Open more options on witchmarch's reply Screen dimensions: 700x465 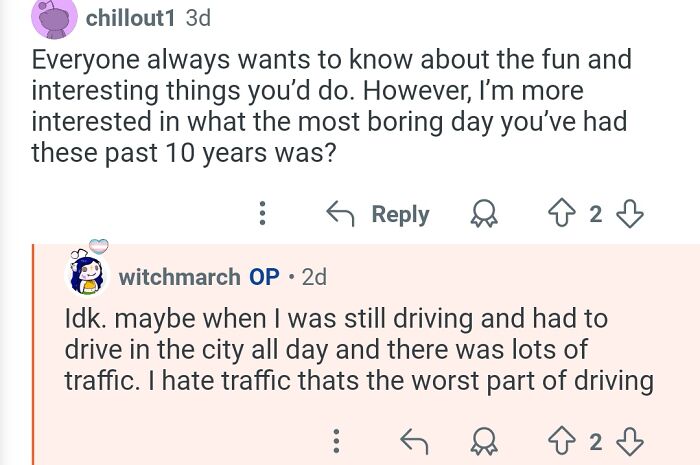pyautogui.click(x=336, y=441)
